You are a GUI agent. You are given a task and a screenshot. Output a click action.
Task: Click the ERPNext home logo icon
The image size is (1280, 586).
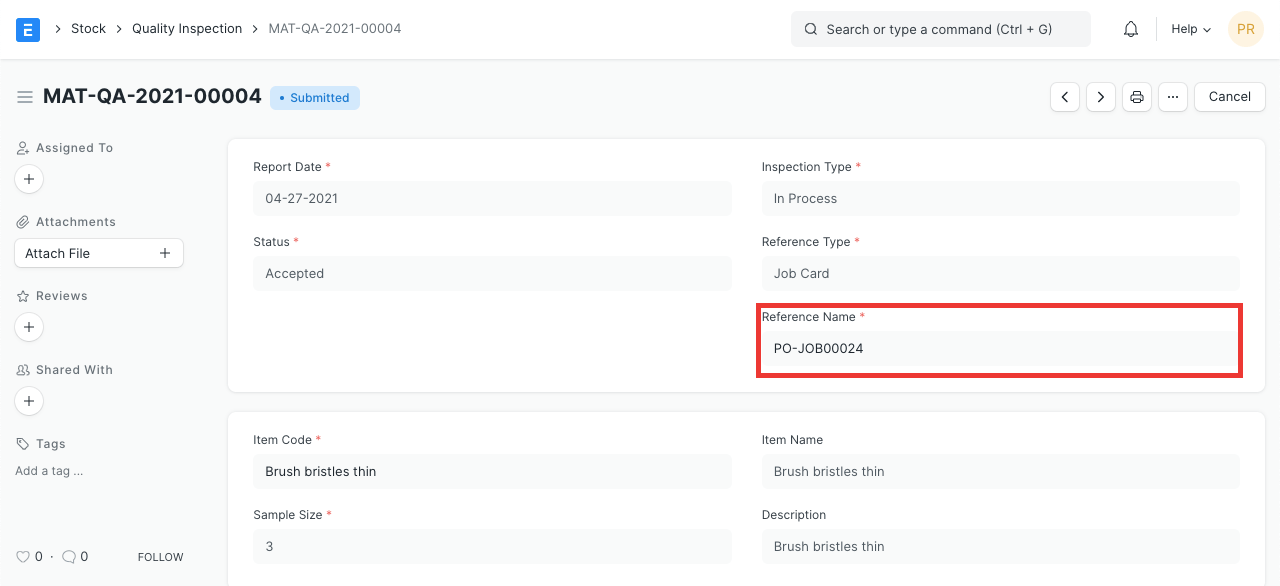28,29
